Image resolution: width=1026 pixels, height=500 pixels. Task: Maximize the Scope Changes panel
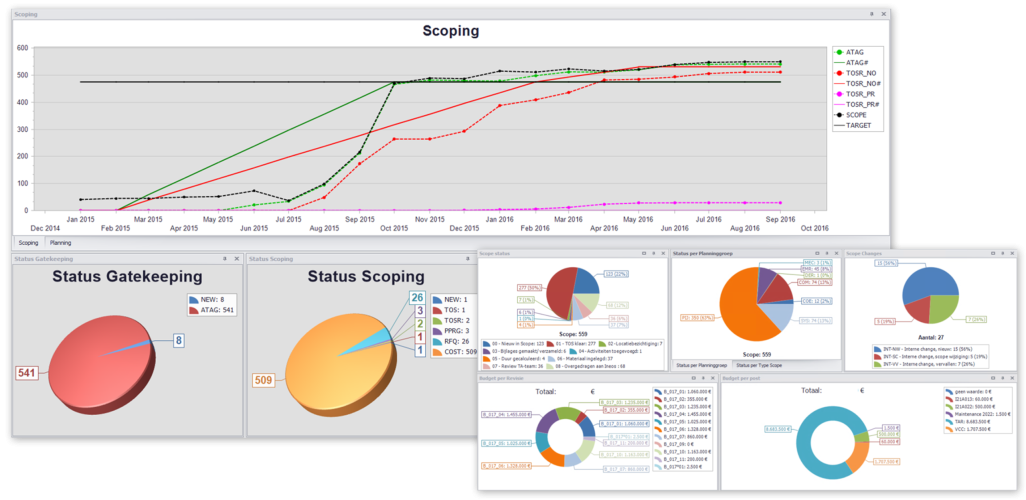[993, 254]
